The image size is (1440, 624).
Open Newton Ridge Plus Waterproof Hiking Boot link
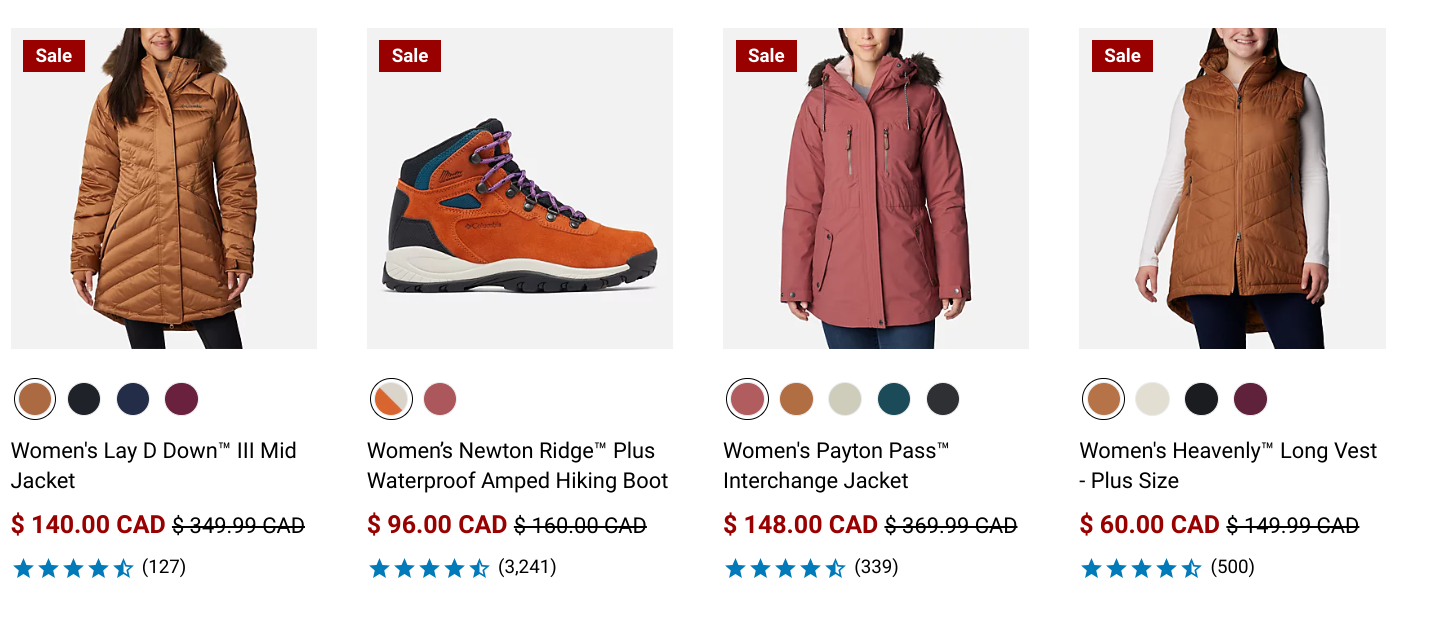(517, 465)
